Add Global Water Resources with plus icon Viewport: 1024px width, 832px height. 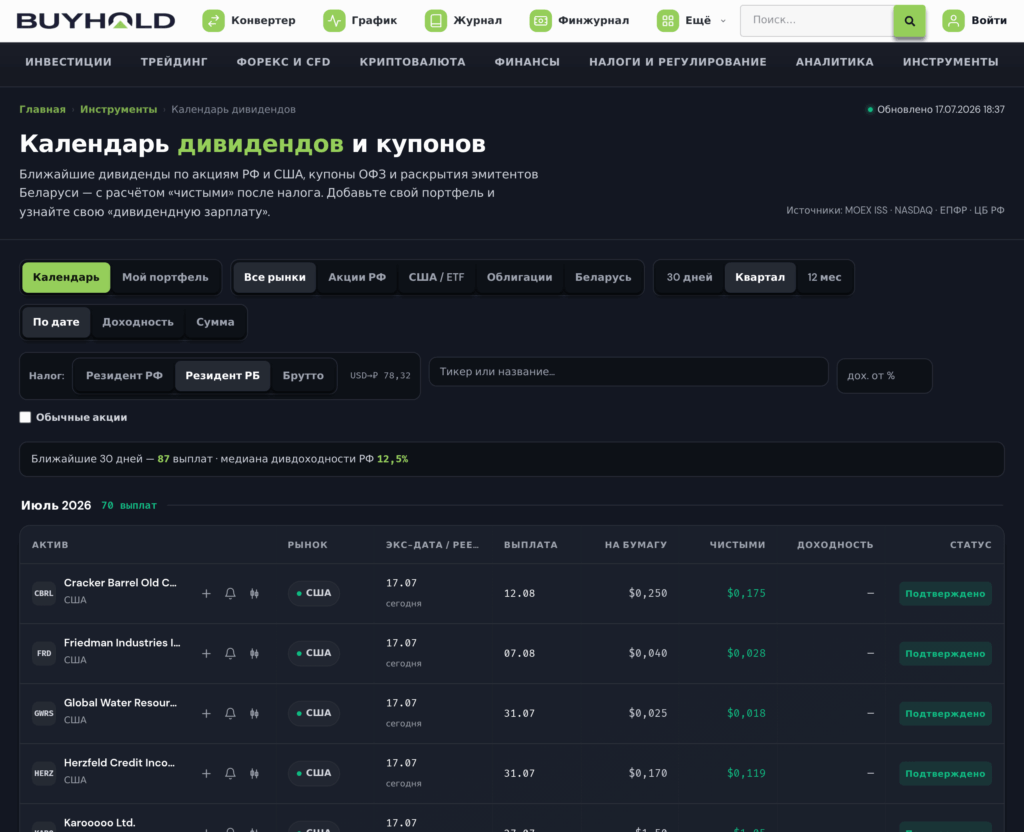coord(206,714)
